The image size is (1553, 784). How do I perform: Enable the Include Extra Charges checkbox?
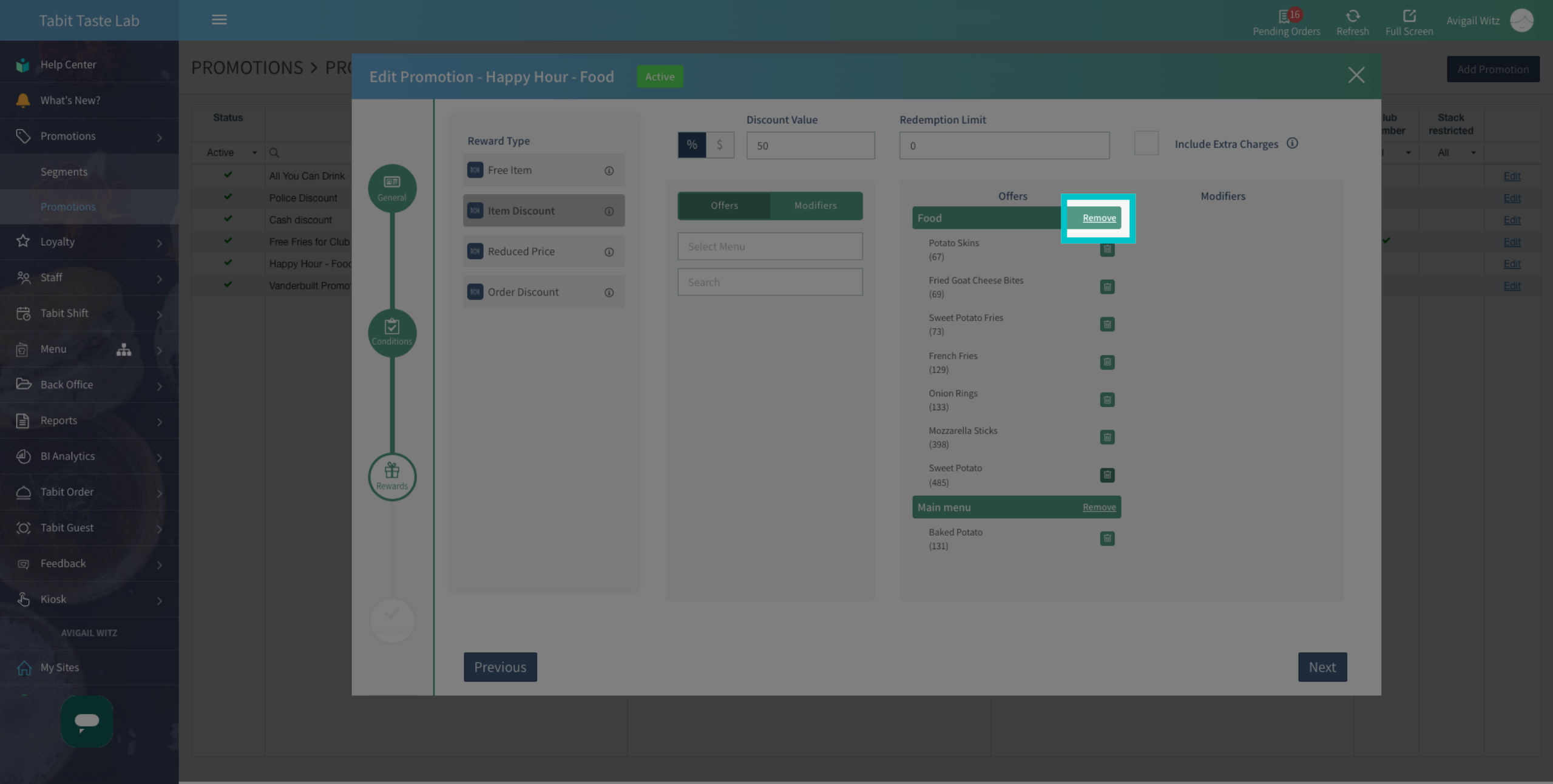(x=1146, y=143)
